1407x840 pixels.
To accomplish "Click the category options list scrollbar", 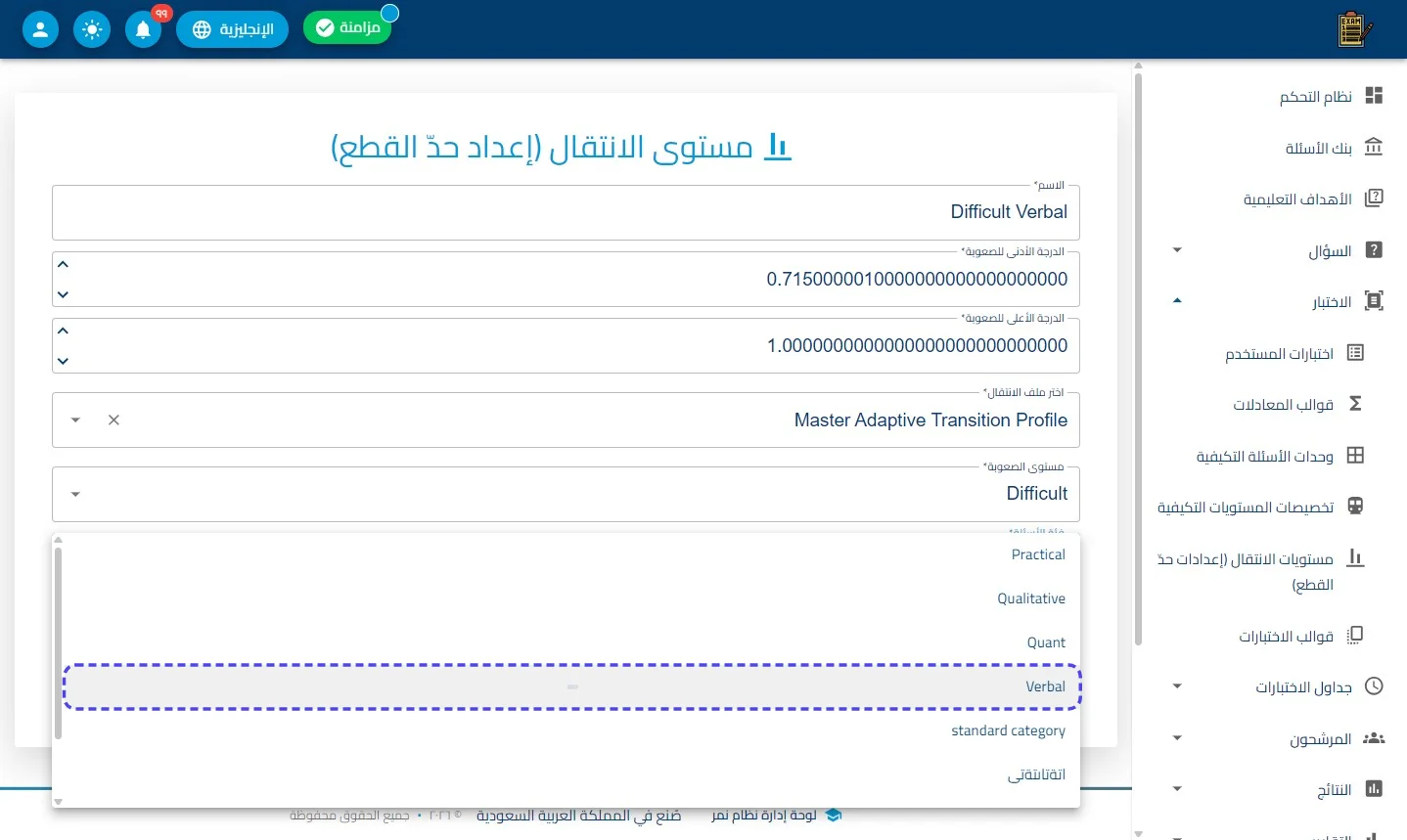I will click(x=58, y=642).
